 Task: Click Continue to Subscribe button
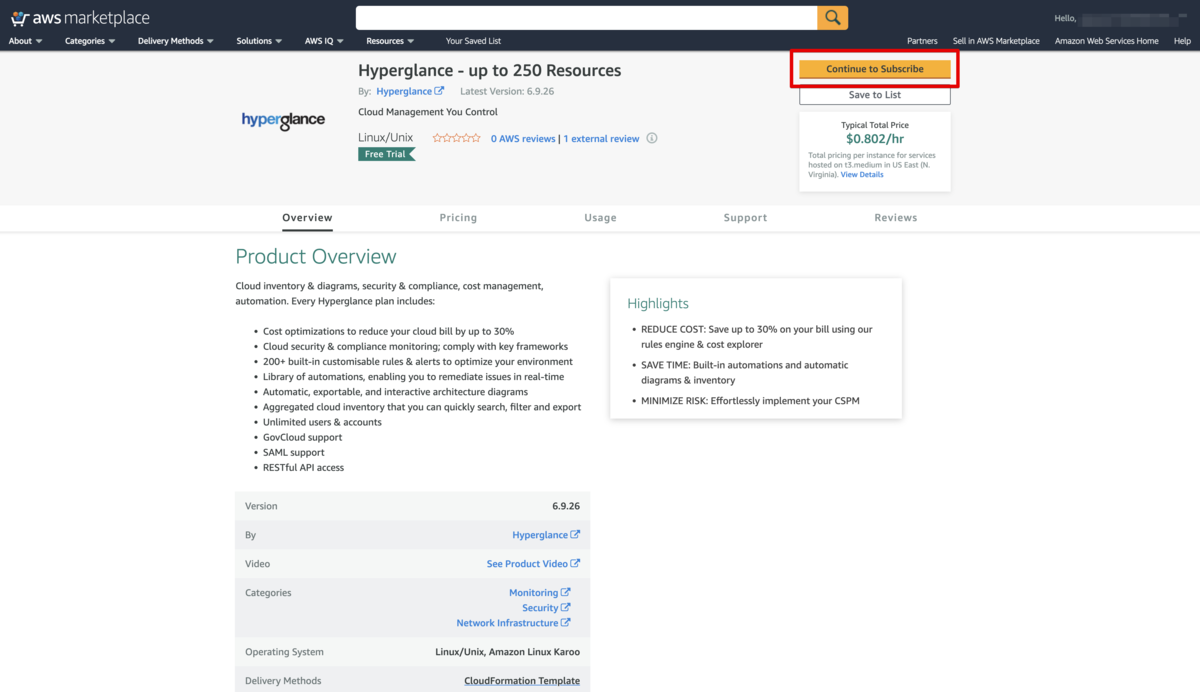(x=875, y=69)
